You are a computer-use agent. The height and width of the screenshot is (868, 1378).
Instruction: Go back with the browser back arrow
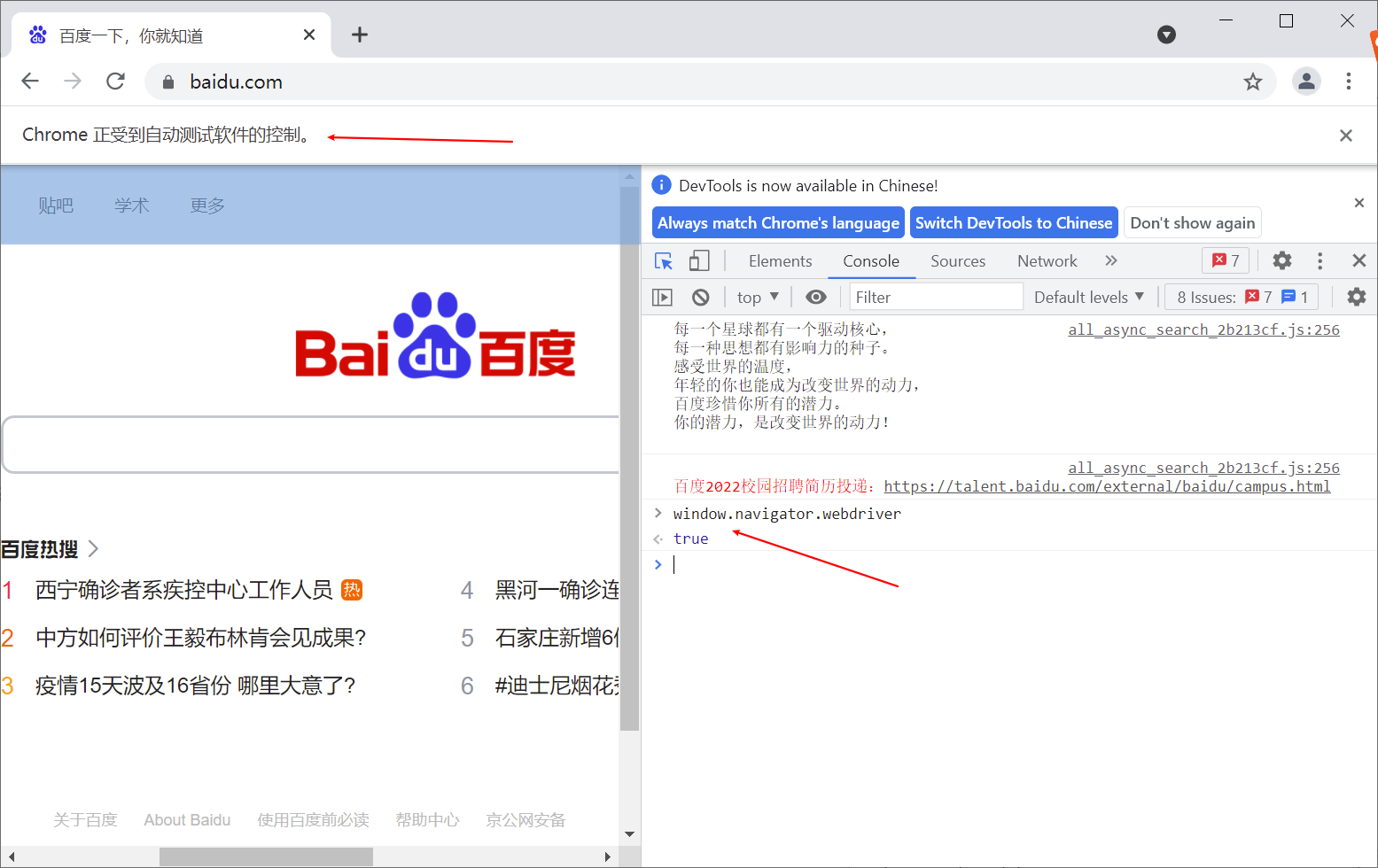point(30,81)
